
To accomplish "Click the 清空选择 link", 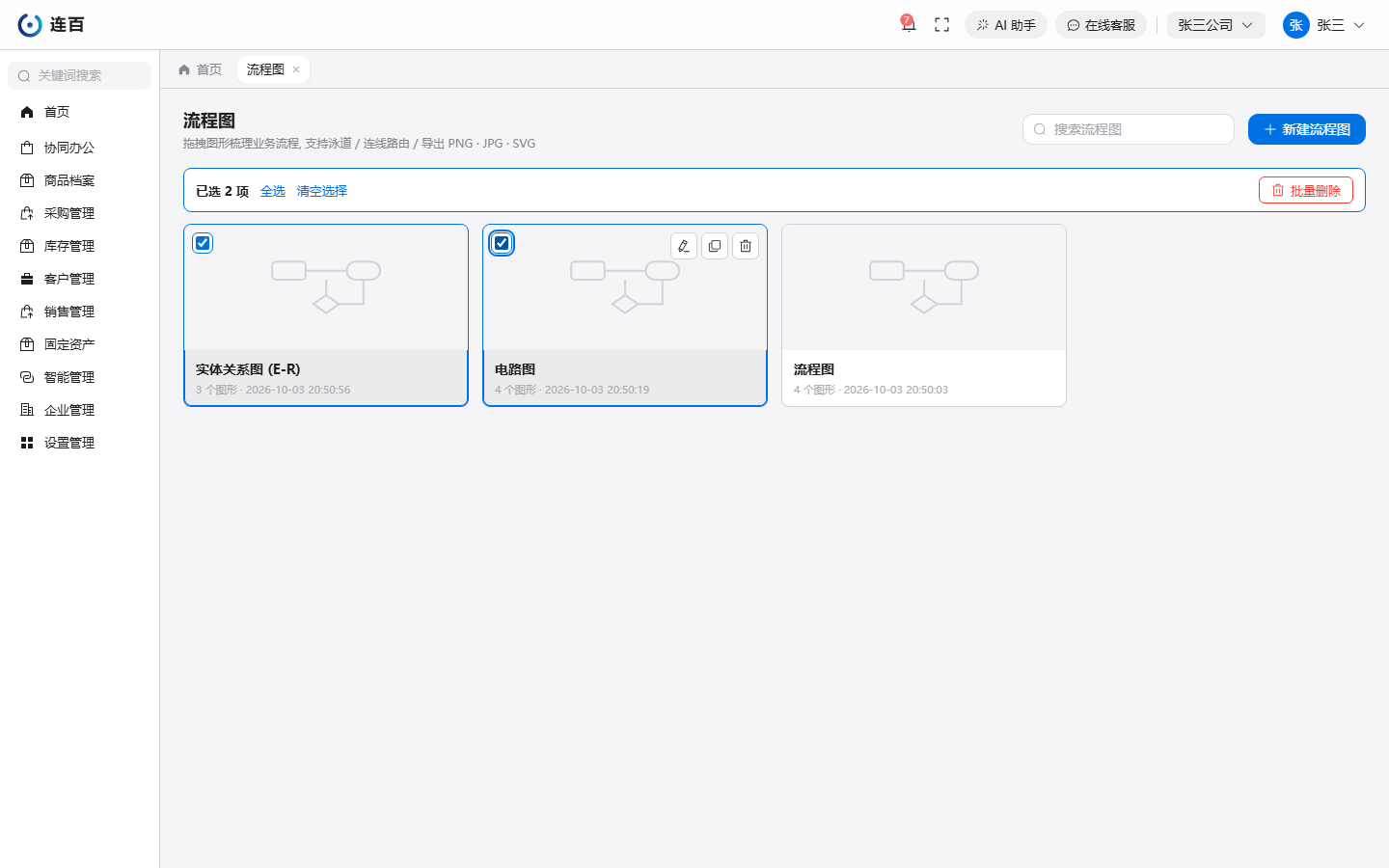I will [322, 191].
